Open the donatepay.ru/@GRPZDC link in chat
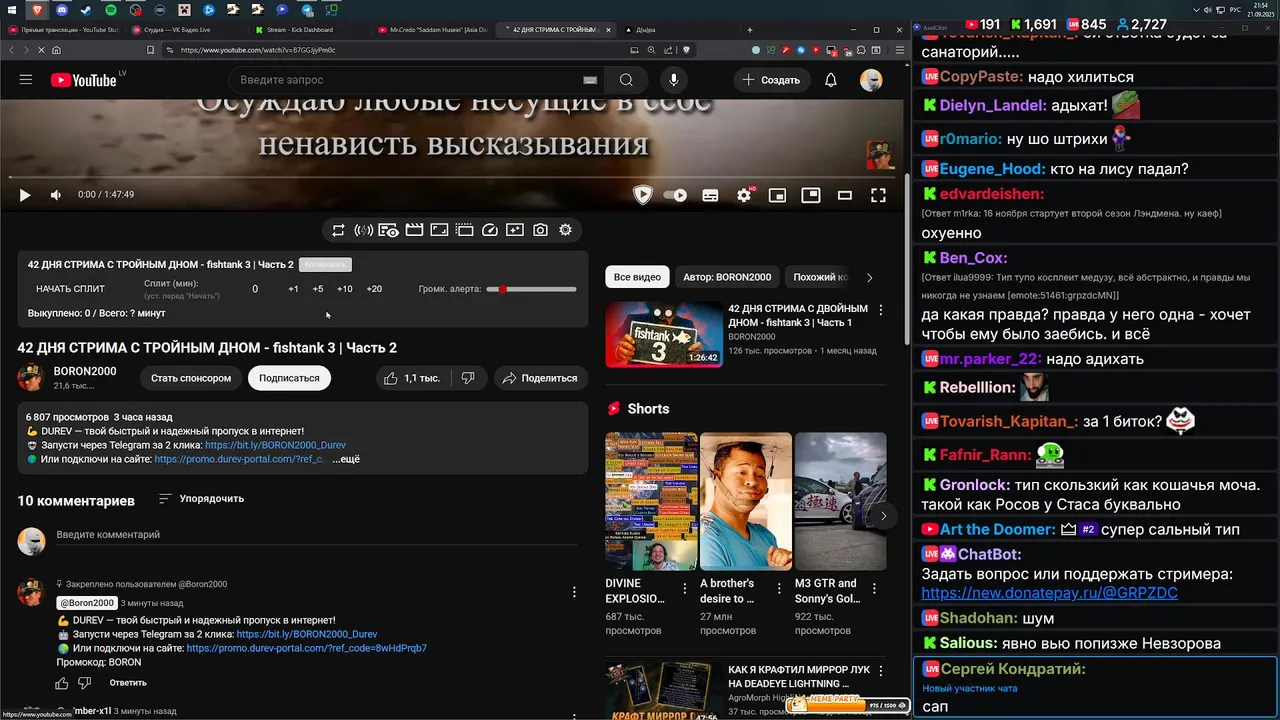The image size is (1280, 720). click(1049, 593)
